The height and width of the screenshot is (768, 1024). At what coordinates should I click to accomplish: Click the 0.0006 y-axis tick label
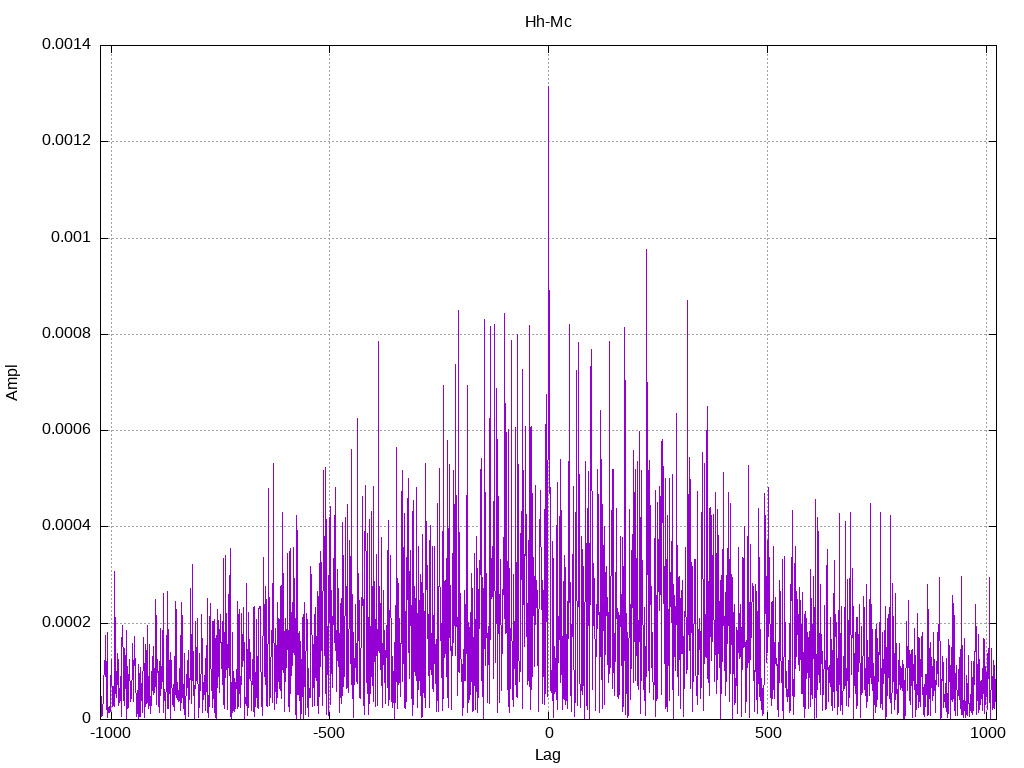click(x=66, y=429)
